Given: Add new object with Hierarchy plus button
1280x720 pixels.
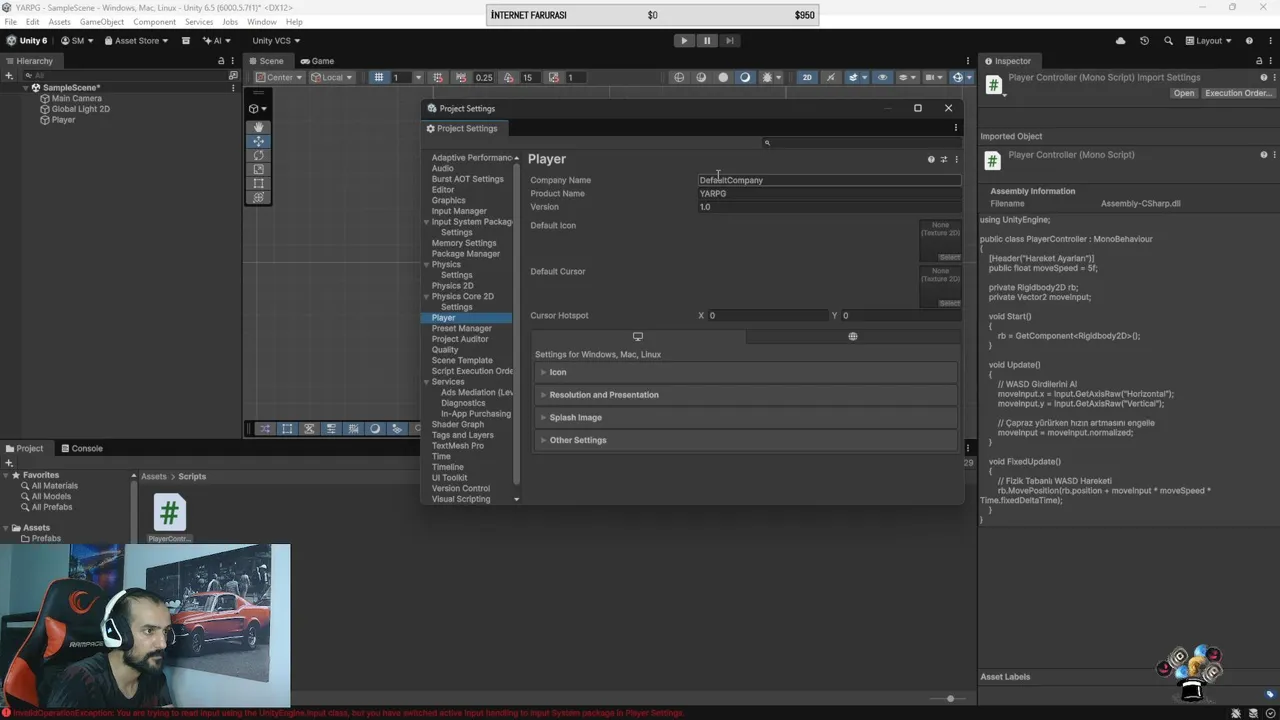Looking at the screenshot, I should 9,76.
